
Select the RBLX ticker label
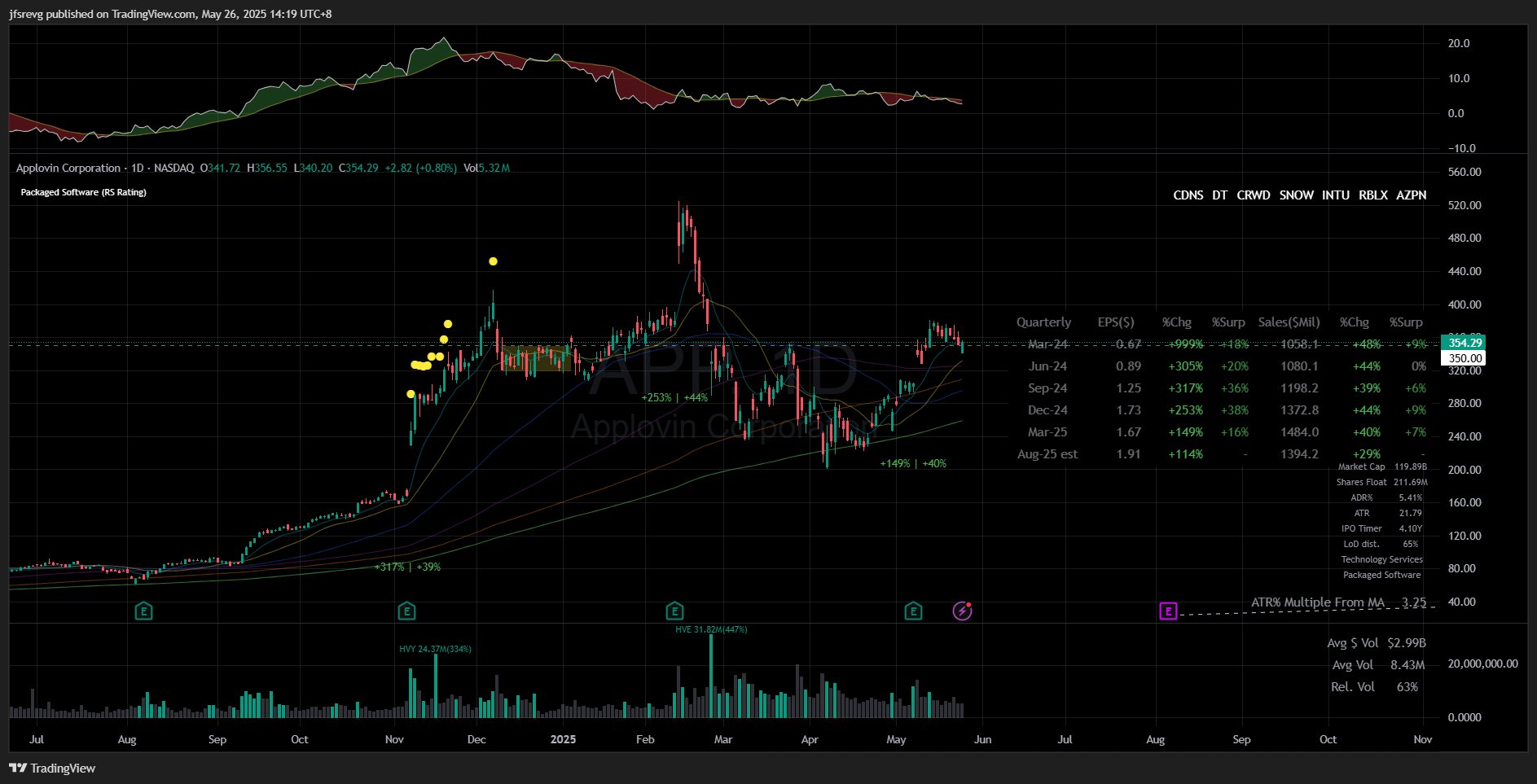pyautogui.click(x=1373, y=195)
